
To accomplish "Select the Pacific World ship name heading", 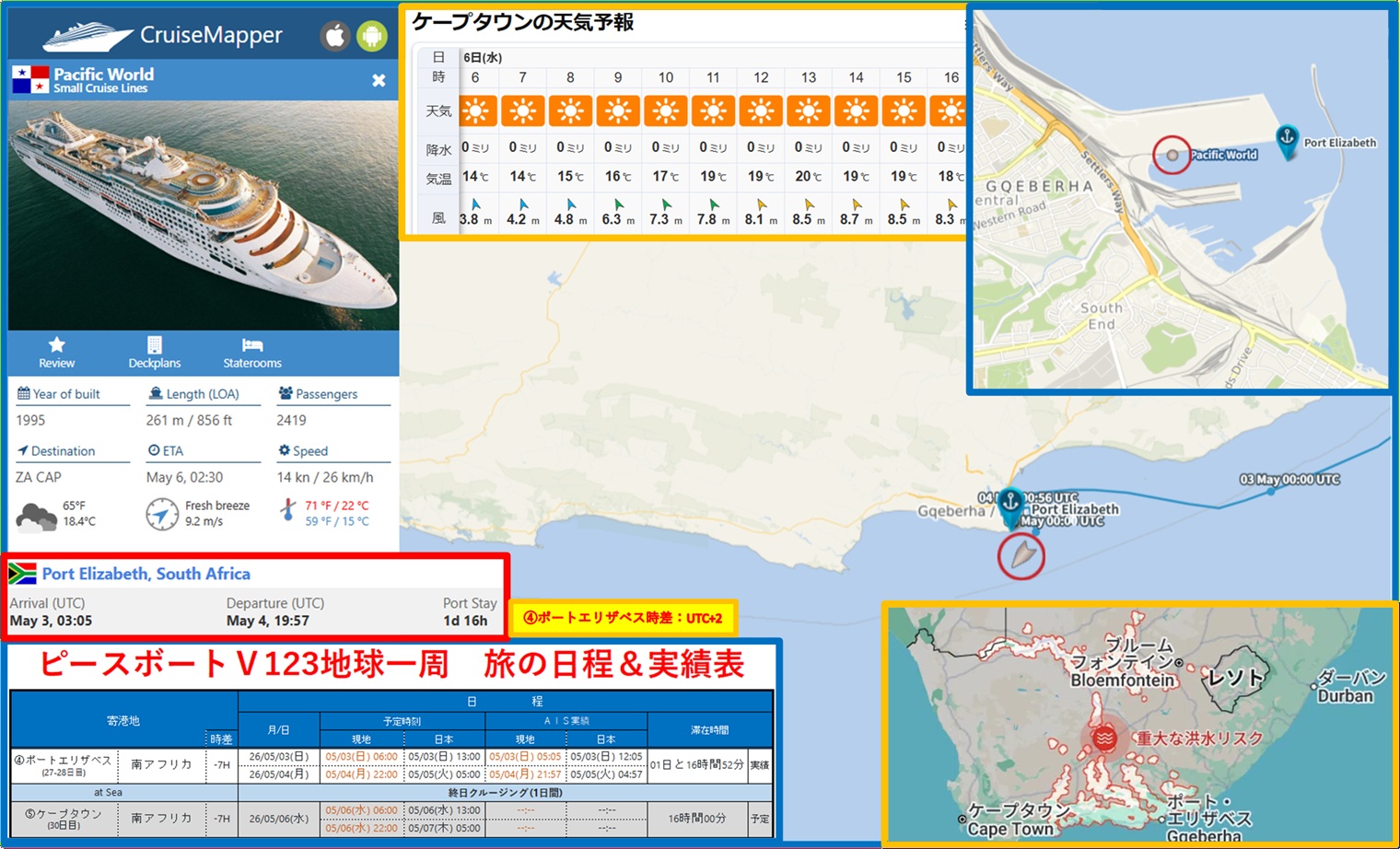I will 104,74.
